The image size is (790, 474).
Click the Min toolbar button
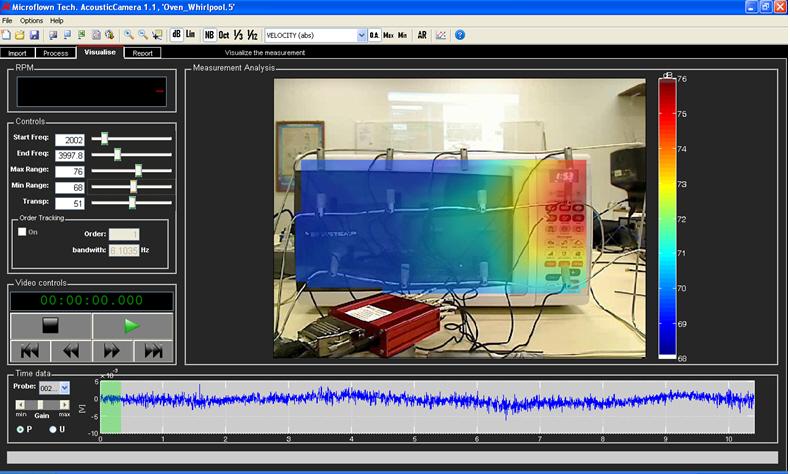point(402,35)
